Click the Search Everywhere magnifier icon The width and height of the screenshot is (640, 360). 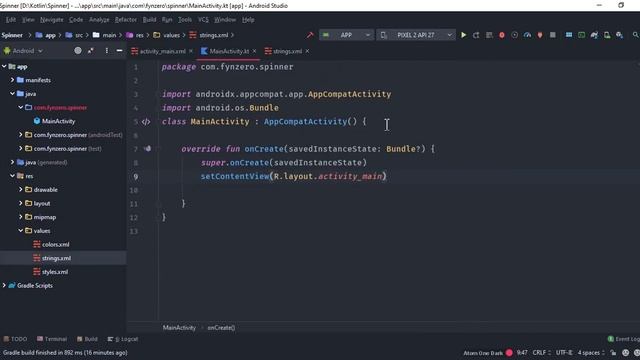[x=636, y=35]
